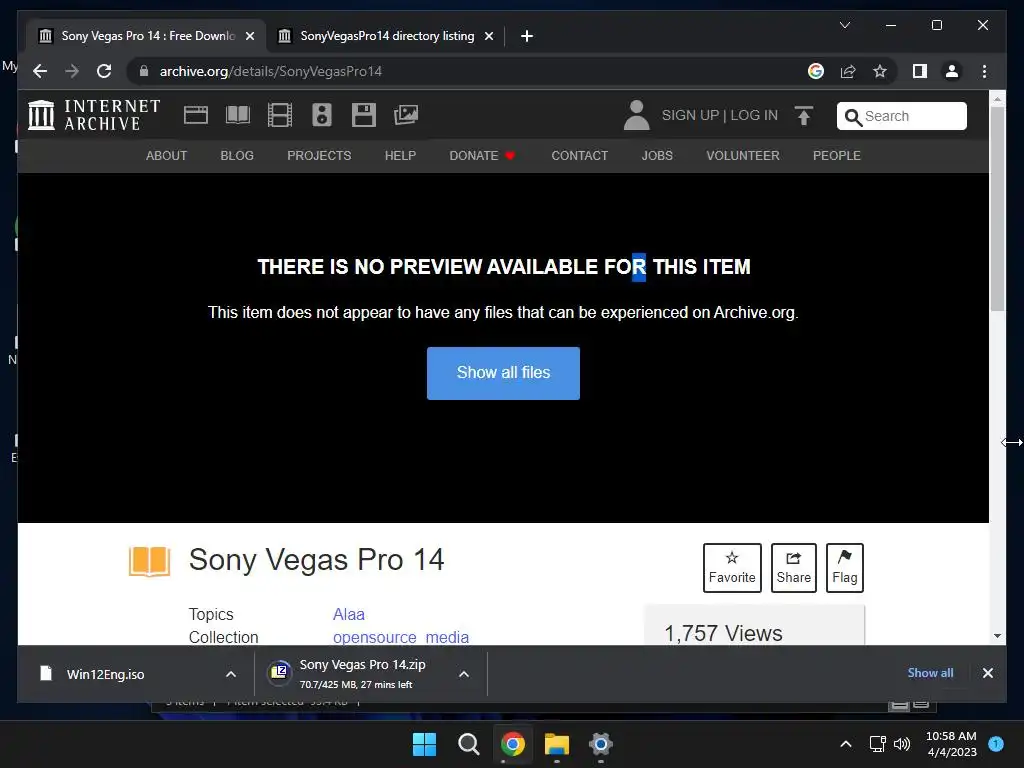Open the Images icon in Archive header

click(x=406, y=115)
